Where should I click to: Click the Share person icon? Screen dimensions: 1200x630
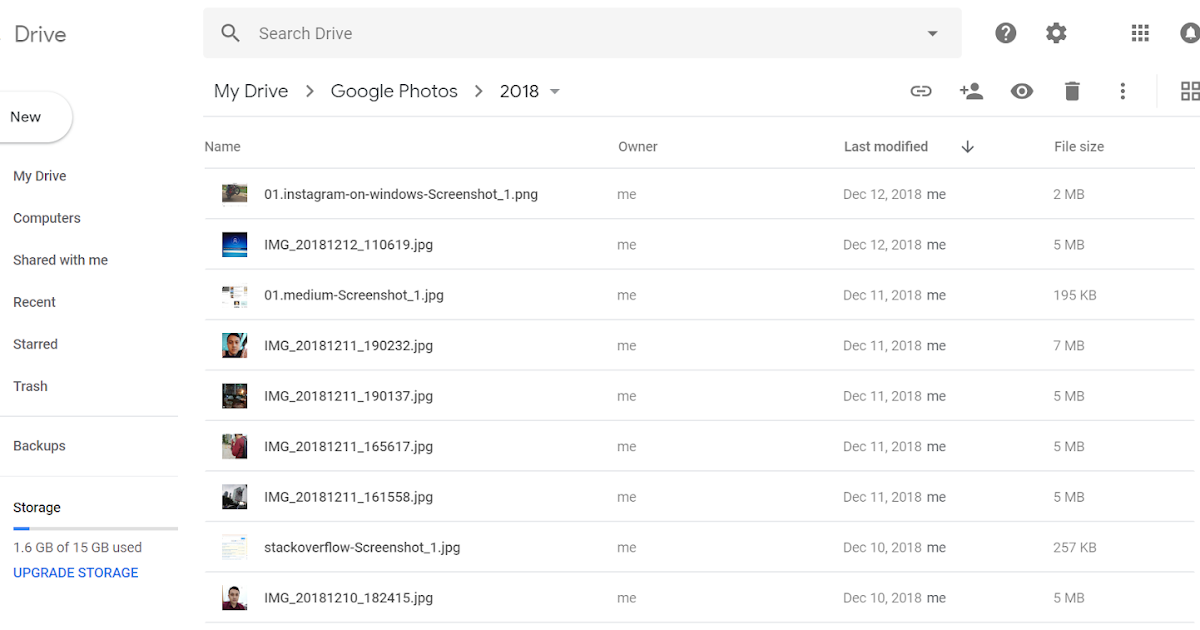[x=971, y=90]
